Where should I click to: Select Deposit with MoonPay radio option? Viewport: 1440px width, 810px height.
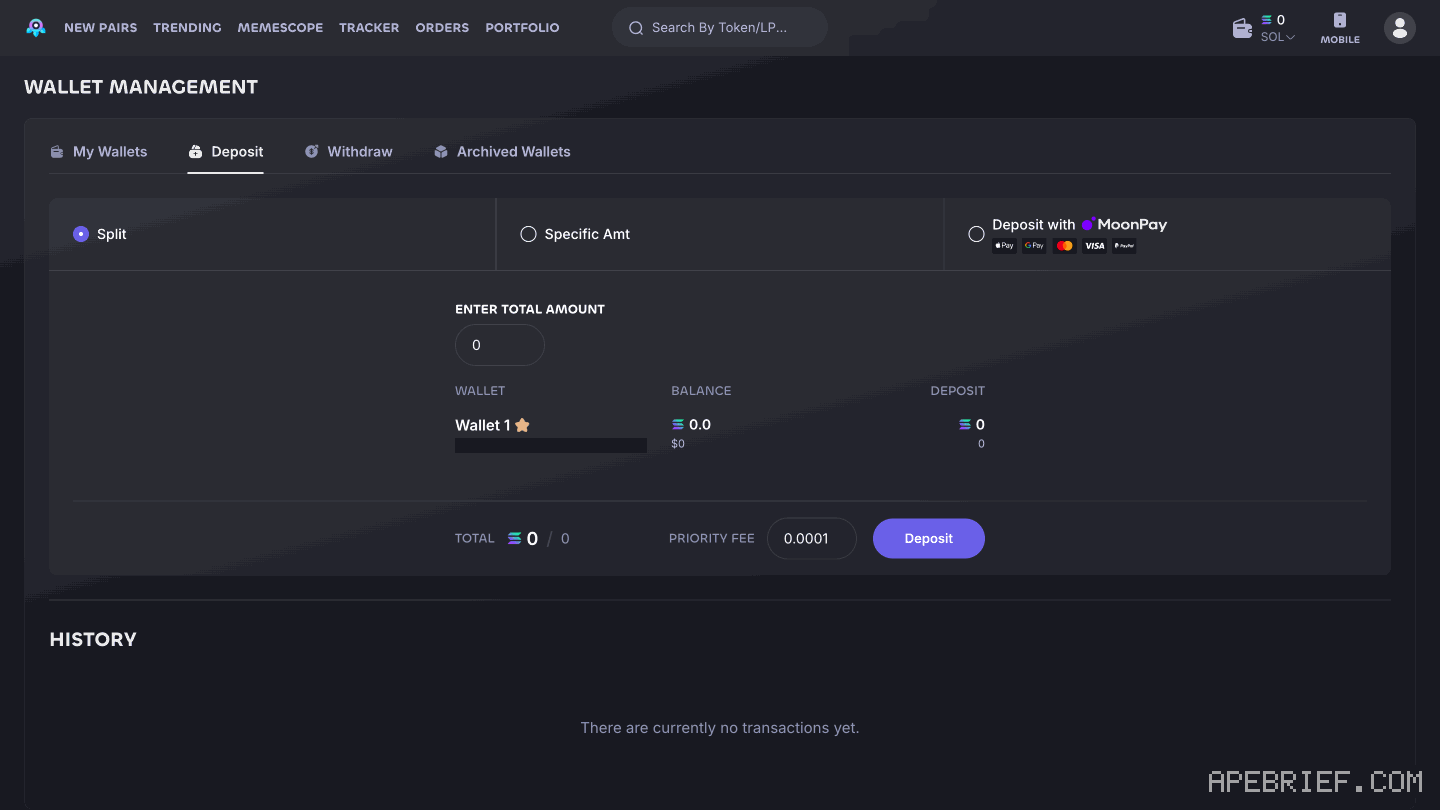click(x=976, y=234)
